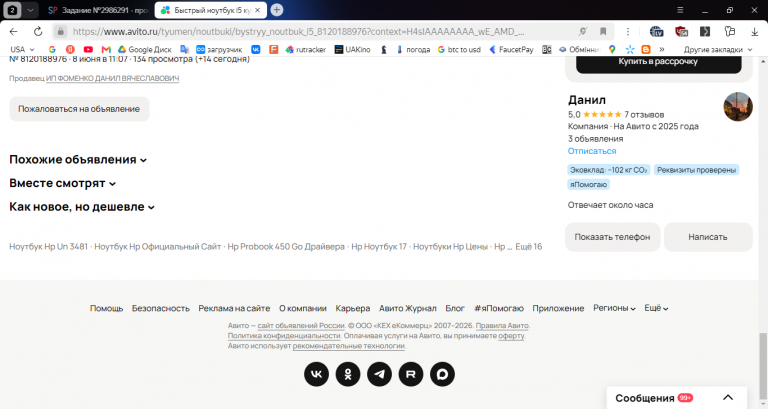This screenshot has height=409, width=768.
Task: Open seller Данил avatar photo
Action: [x=738, y=107]
